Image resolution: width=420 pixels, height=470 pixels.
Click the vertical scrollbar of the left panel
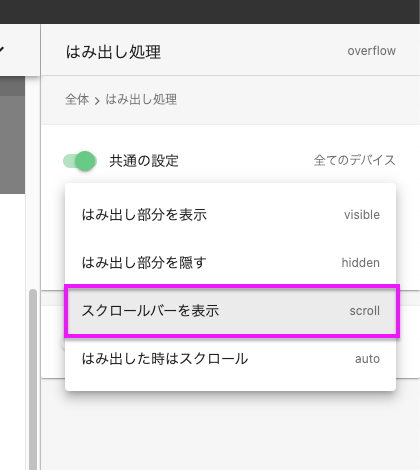click(33, 378)
